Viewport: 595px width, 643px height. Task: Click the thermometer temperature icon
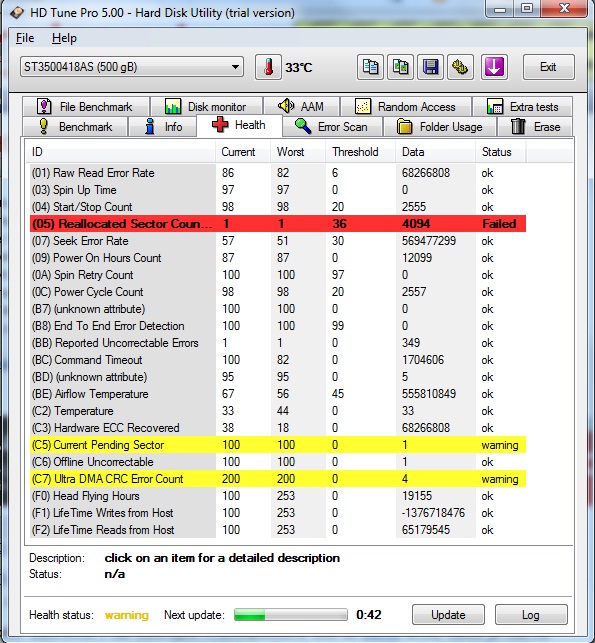pos(268,67)
